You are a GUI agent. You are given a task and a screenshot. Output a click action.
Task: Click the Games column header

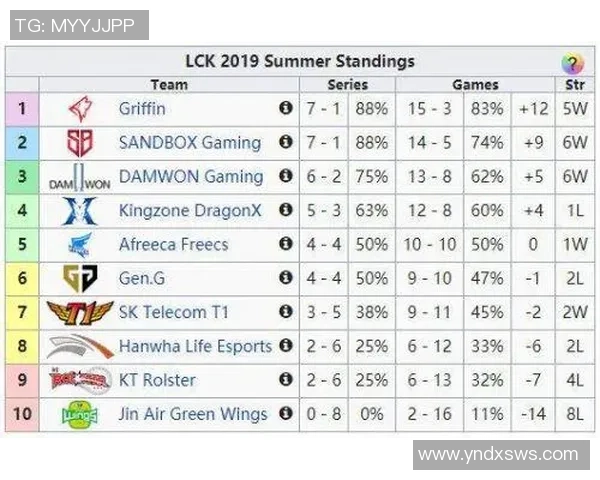(x=475, y=85)
